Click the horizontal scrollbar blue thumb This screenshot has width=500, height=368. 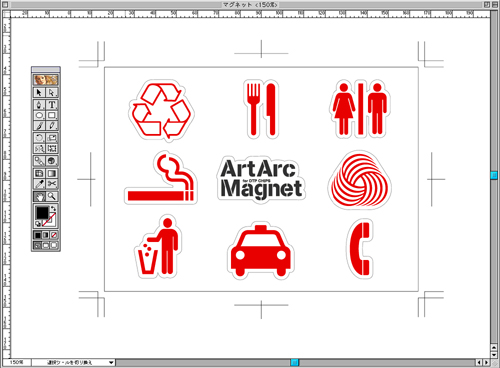(x=294, y=362)
